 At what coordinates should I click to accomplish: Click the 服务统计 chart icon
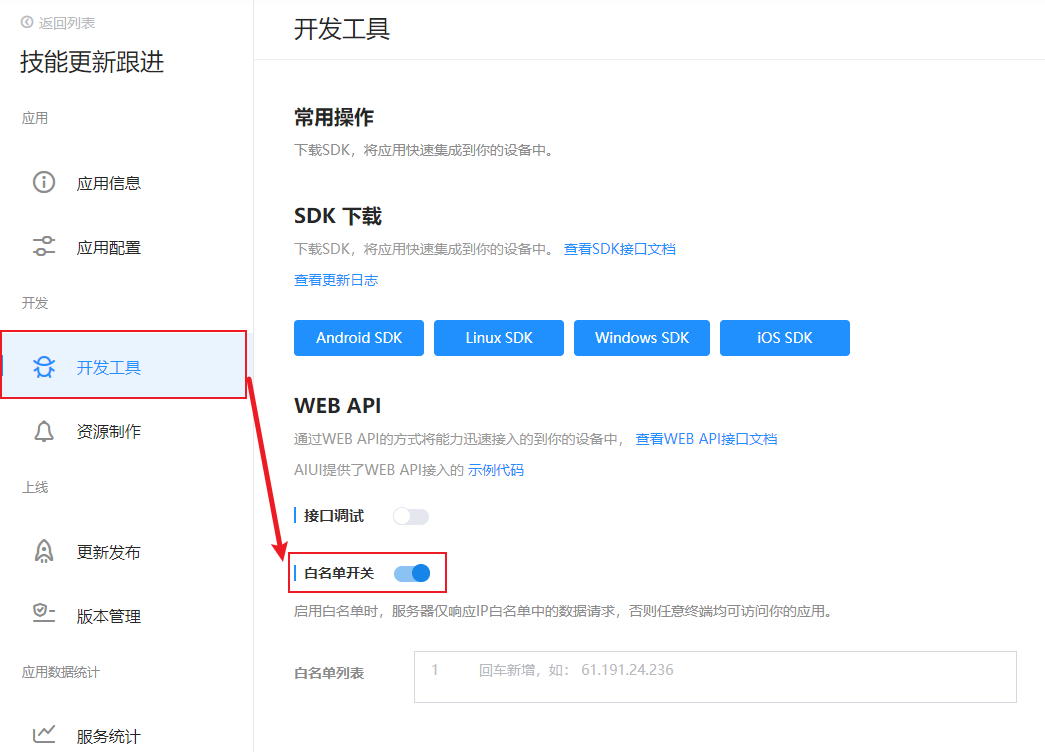pyautogui.click(x=44, y=734)
